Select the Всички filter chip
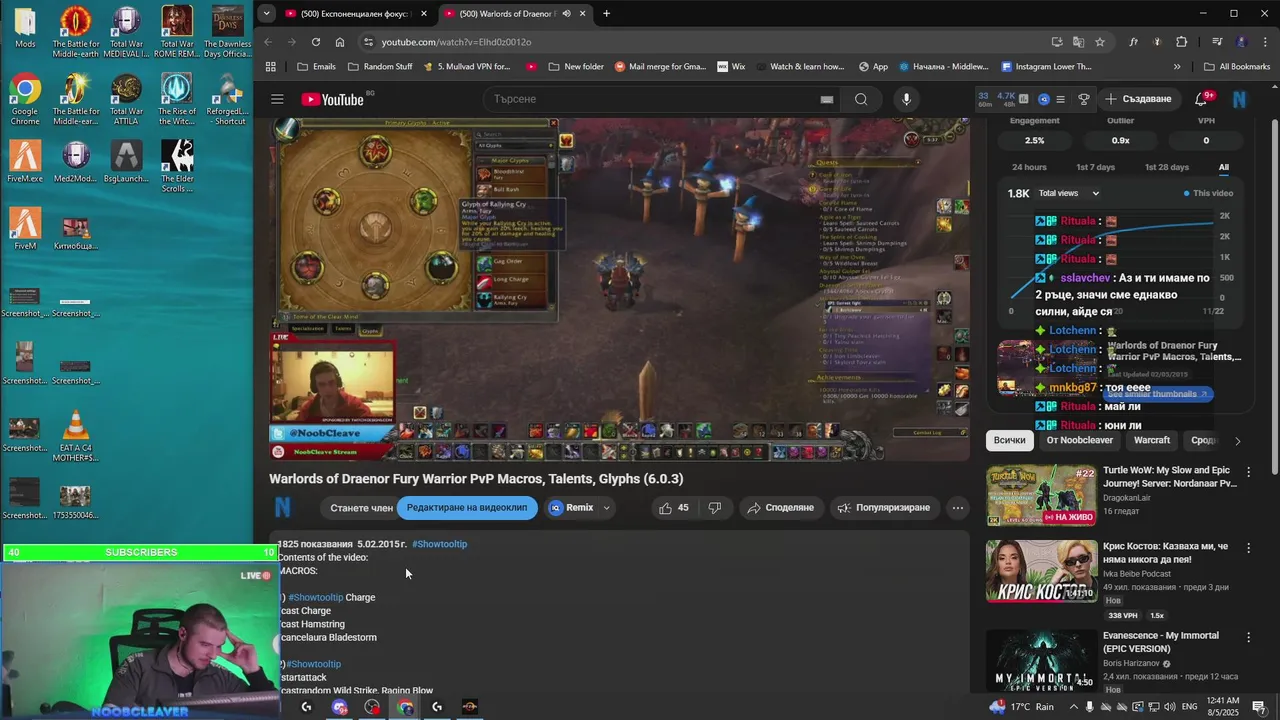This screenshot has width=1280, height=720. point(1009,440)
